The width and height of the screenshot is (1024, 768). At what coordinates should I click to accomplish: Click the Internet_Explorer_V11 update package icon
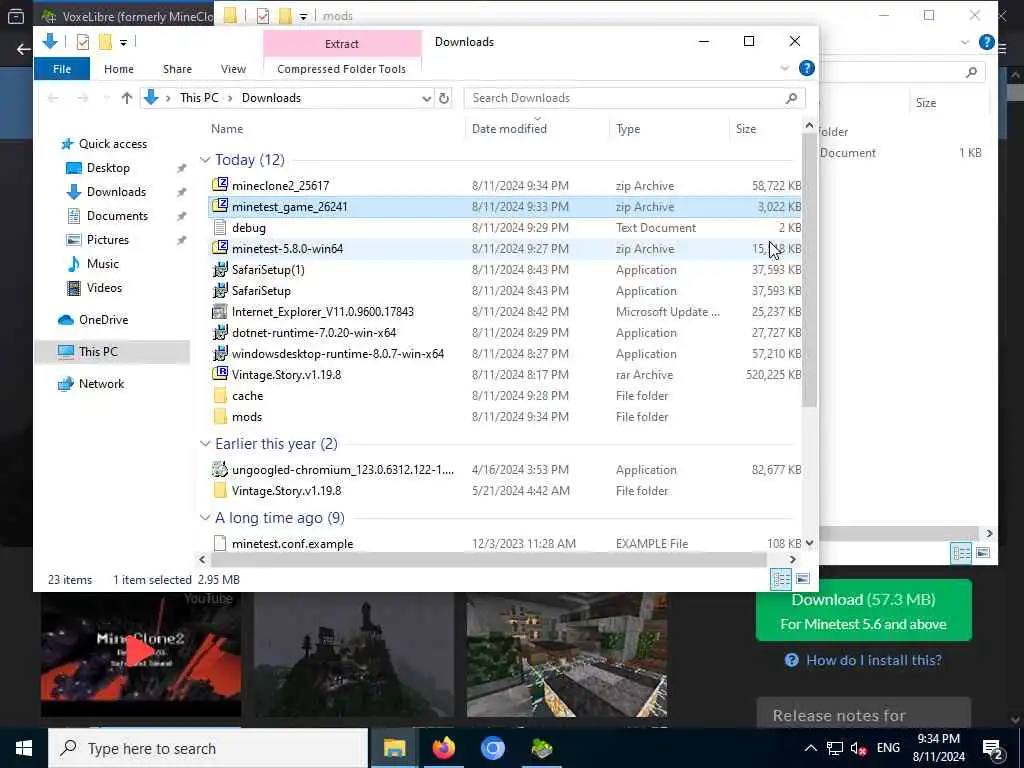point(220,312)
